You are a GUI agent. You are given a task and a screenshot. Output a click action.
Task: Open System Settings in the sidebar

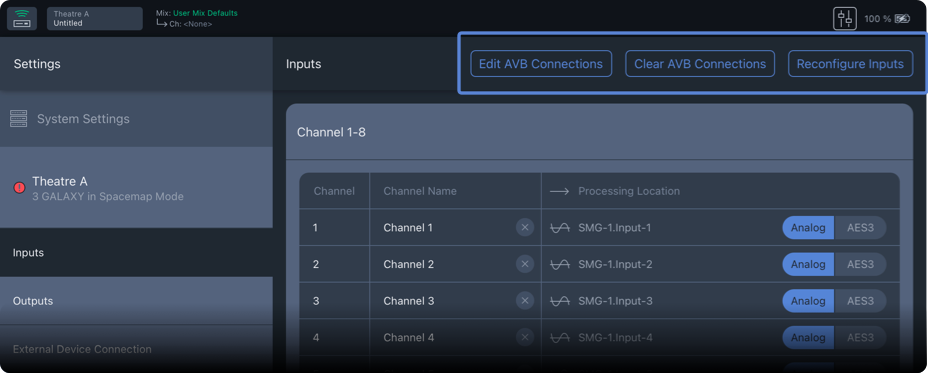[x=136, y=119]
